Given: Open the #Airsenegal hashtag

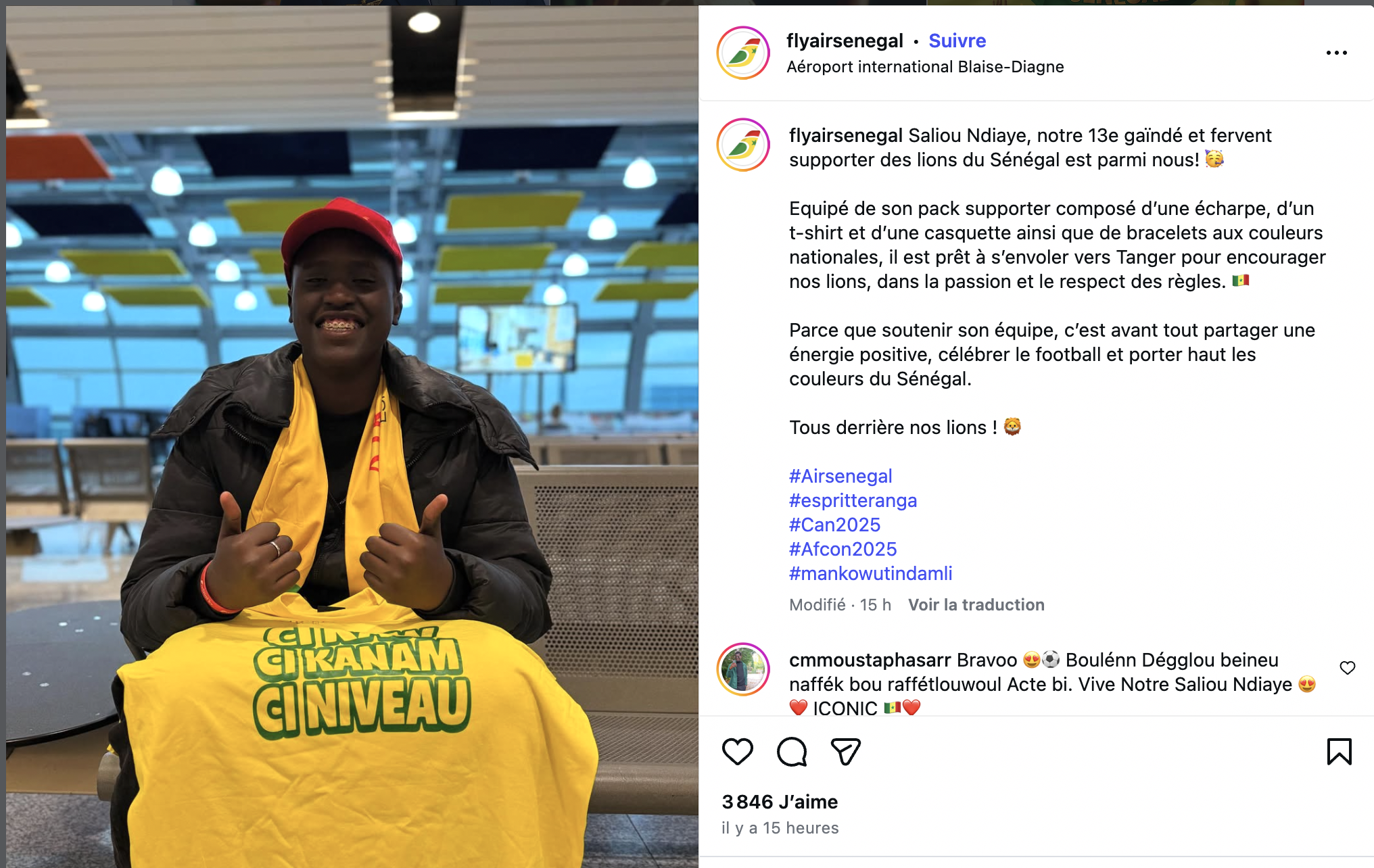Looking at the screenshot, I should (x=840, y=476).
